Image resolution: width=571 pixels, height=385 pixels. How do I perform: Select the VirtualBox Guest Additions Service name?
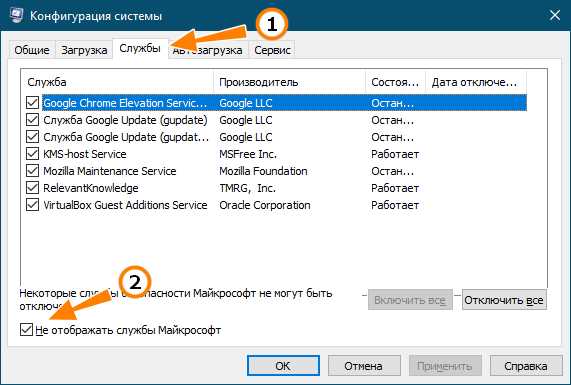[125, 205]
